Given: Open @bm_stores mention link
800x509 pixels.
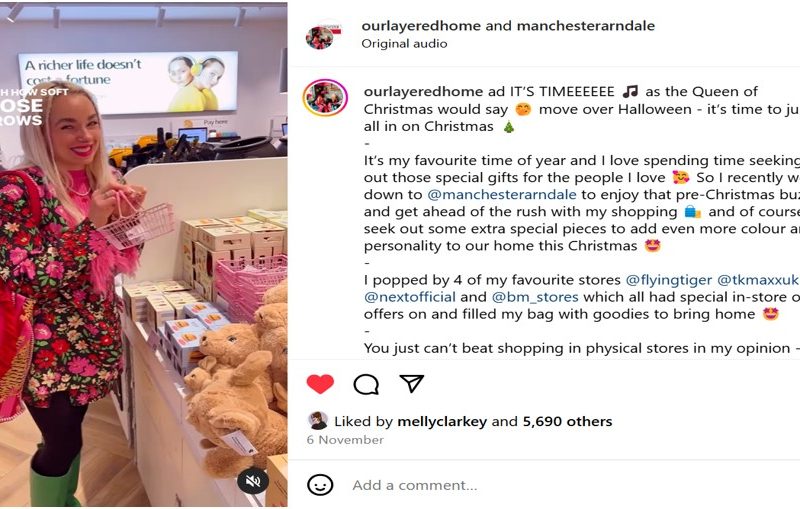Looking at the screenshot, I should [x=535, y=297].
